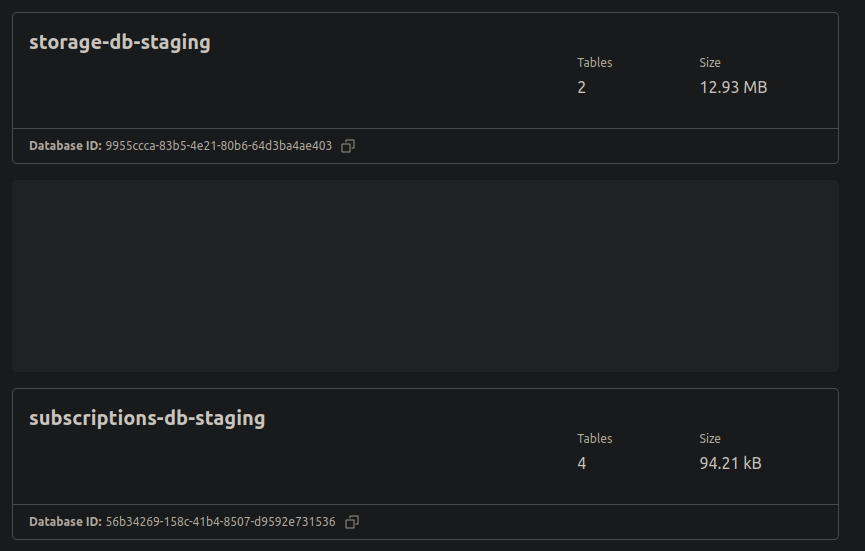
Task: Click the 12.93 MB size value
Action: [x=733, y=88]
